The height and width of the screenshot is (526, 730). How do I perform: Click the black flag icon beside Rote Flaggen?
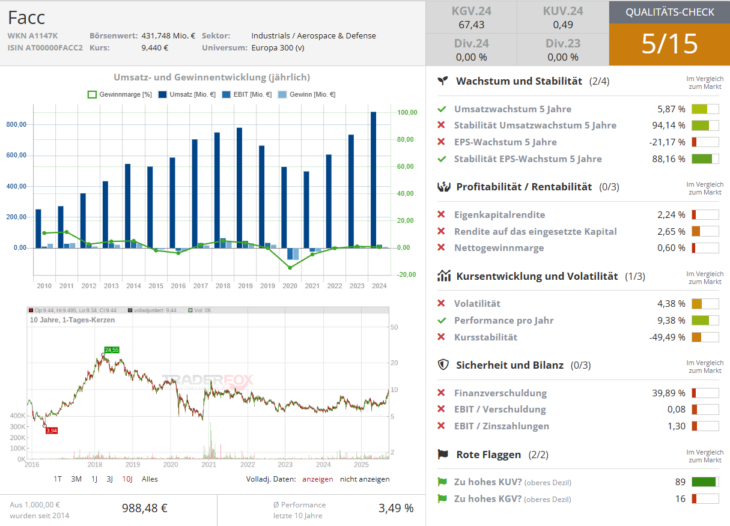tap(443, 454)
